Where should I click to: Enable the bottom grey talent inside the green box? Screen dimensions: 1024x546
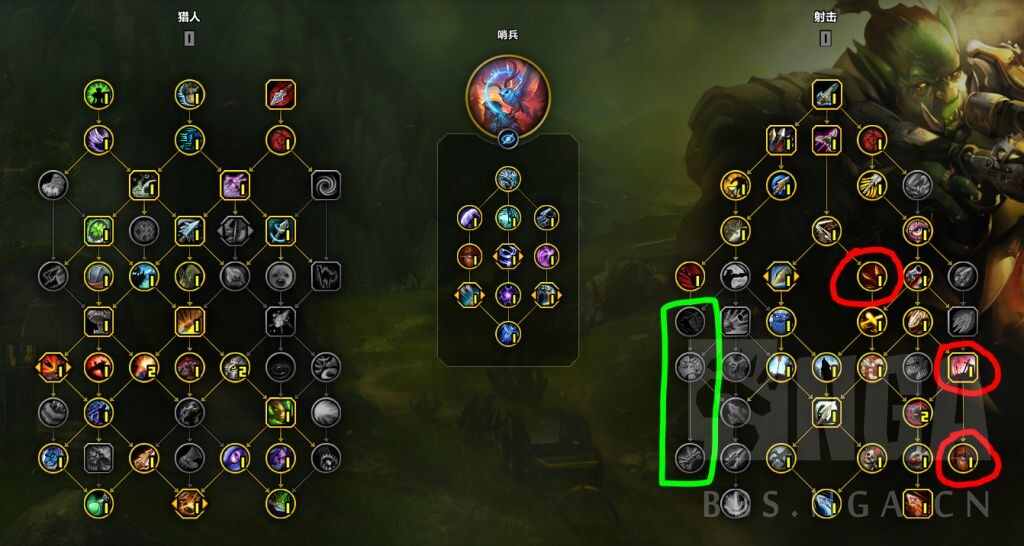tap(690, 458)
